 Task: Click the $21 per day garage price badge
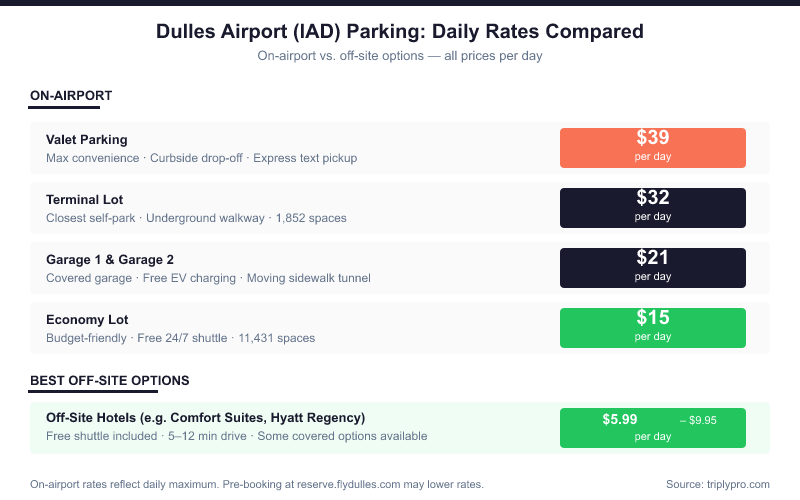(652, 267)
